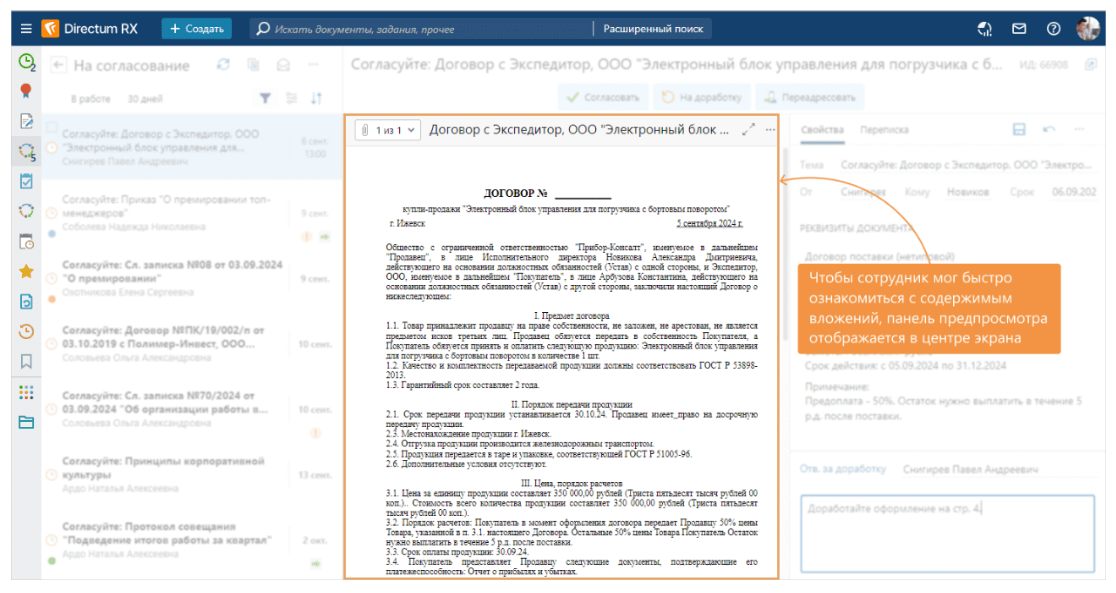The width and height of the screenshot is (1116, 593).
Task: Select the red pin icon in sidebar
Action: click(x=26, y=91)
